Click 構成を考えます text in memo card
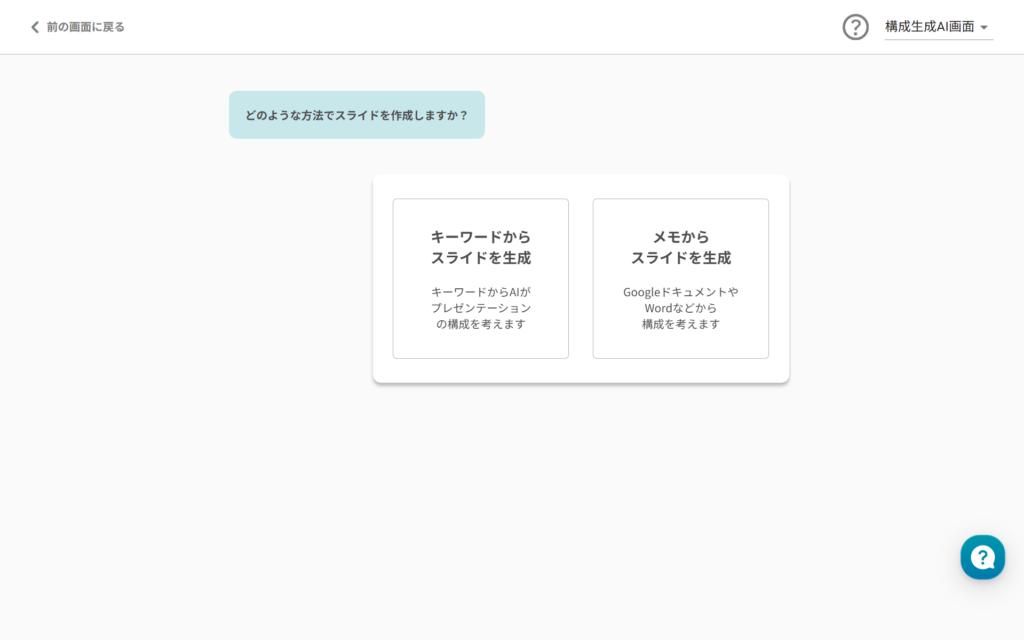Viewport: 1024px width, 640px height. pyautogui.click(x=680, y=324)
